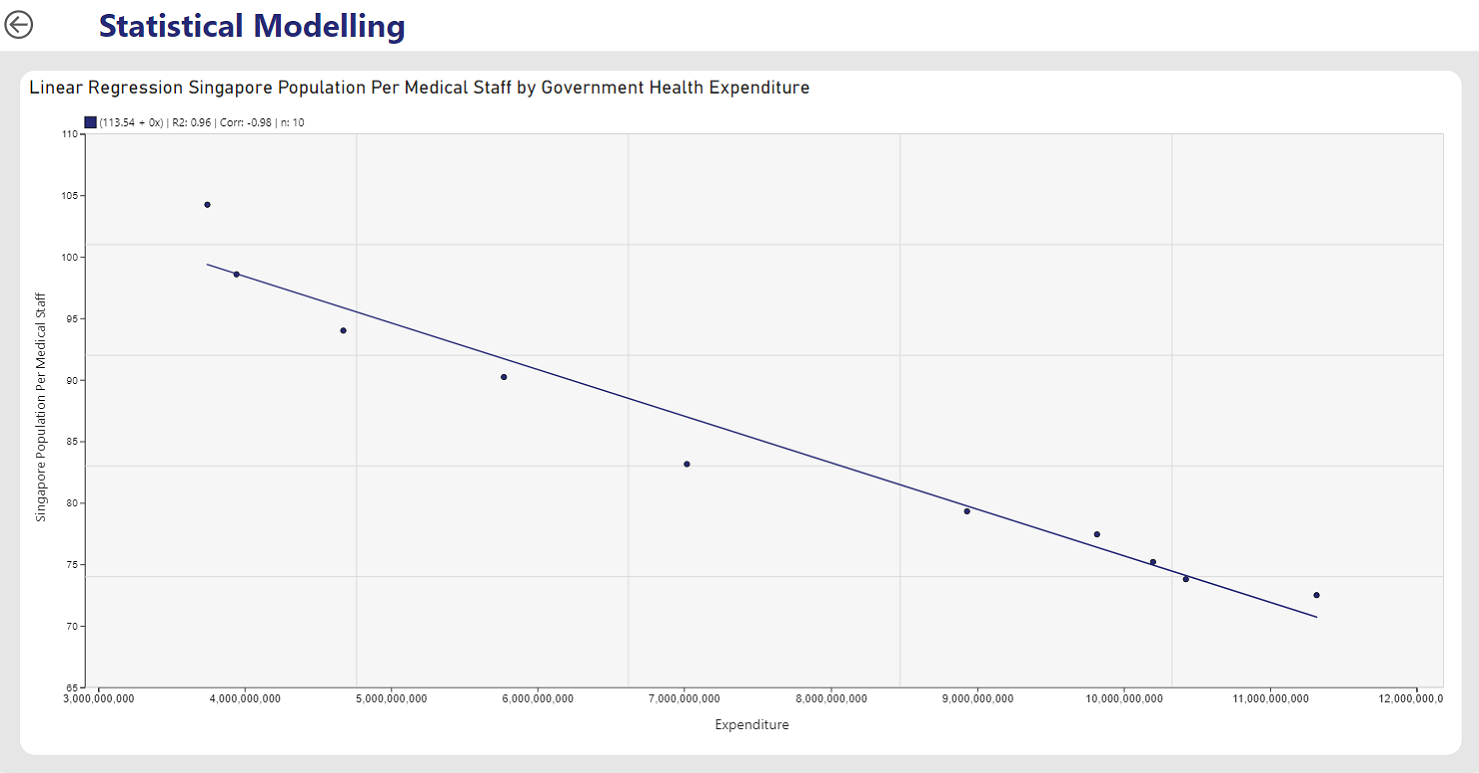The image size is (1479, 773).
Task: Select the Linear Regression chart title
Action: tap(419, 88)
